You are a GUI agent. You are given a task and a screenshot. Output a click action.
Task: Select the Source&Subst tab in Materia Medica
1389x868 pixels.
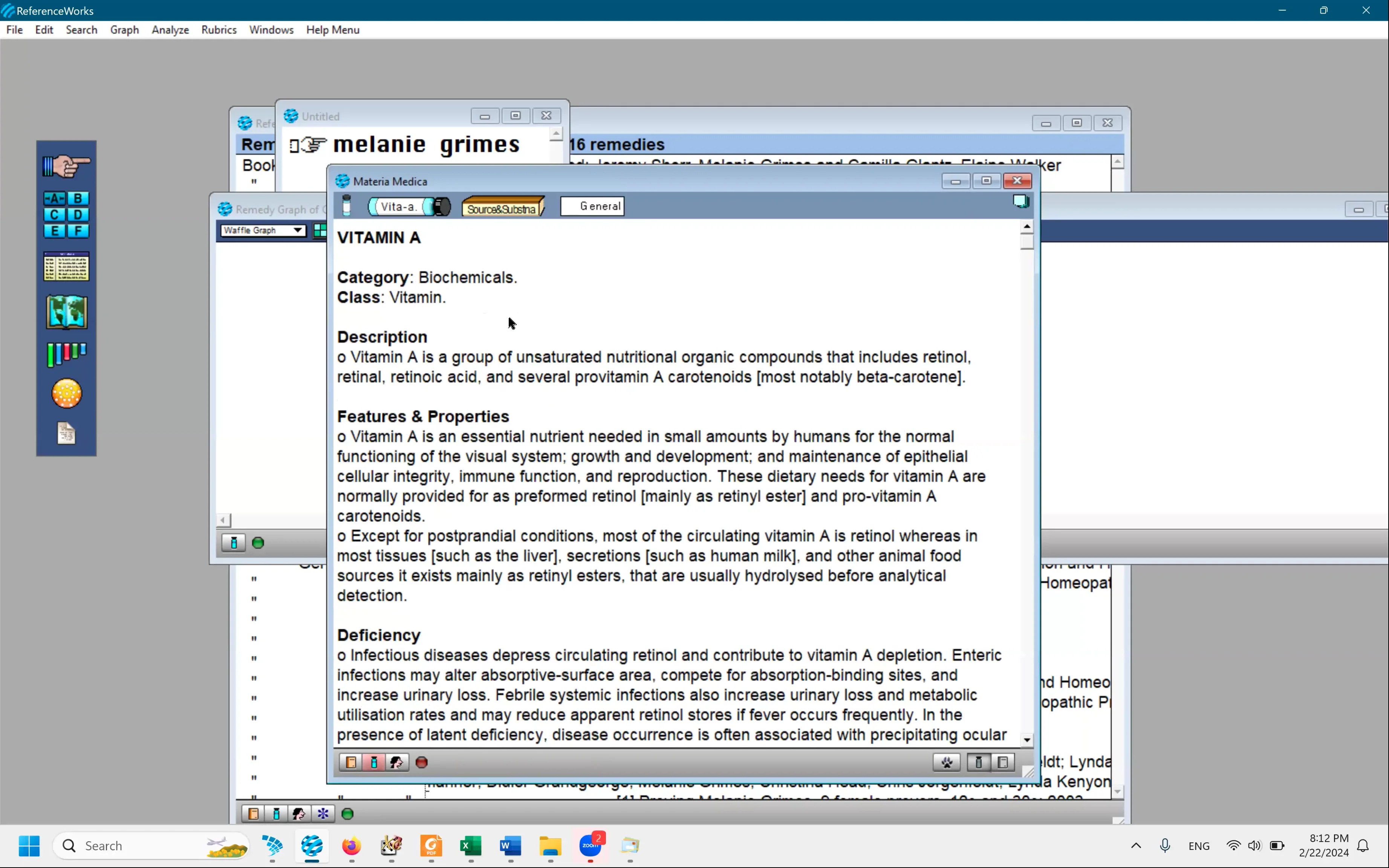point(503,206)
